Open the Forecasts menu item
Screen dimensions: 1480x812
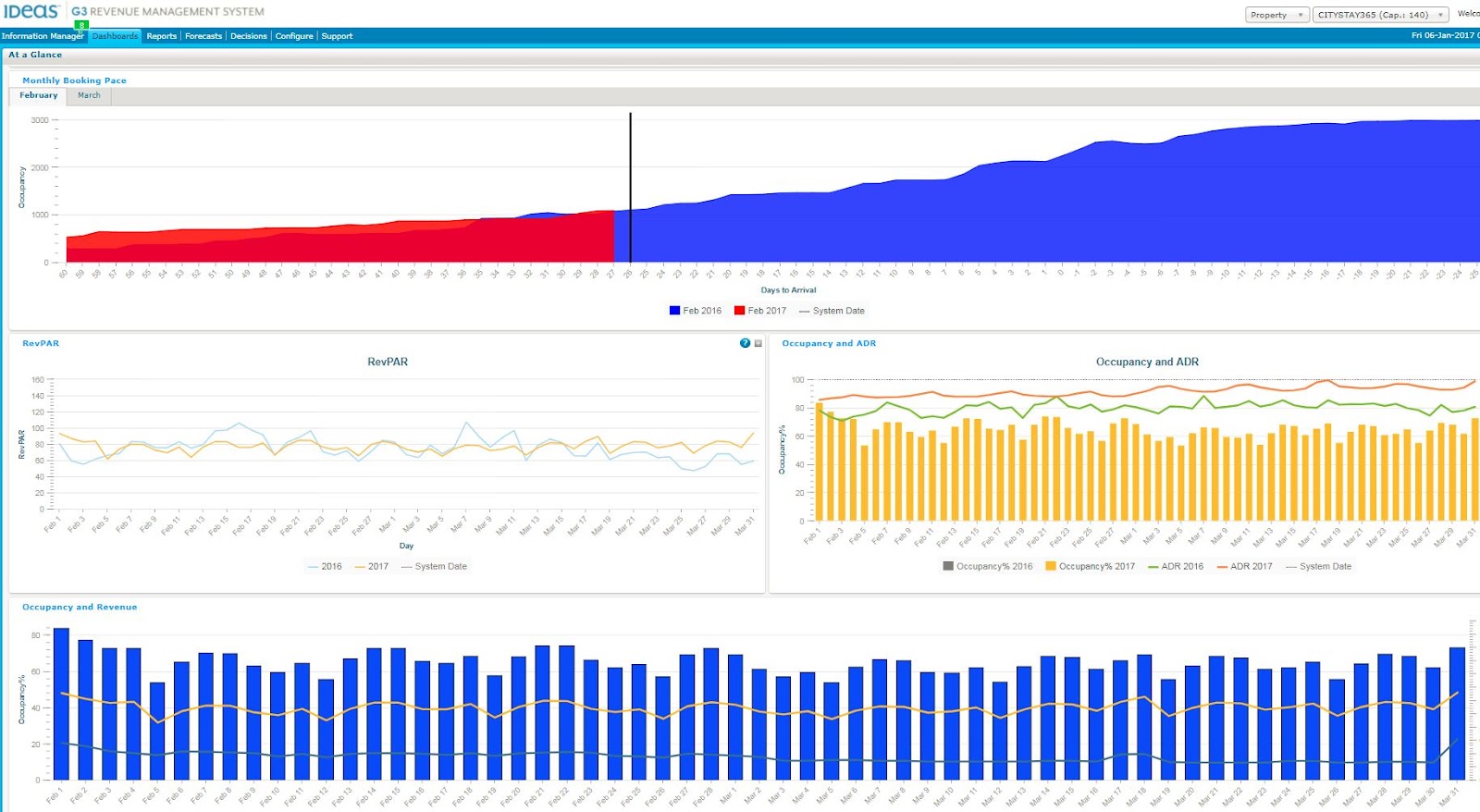click(x=203, y=36)
